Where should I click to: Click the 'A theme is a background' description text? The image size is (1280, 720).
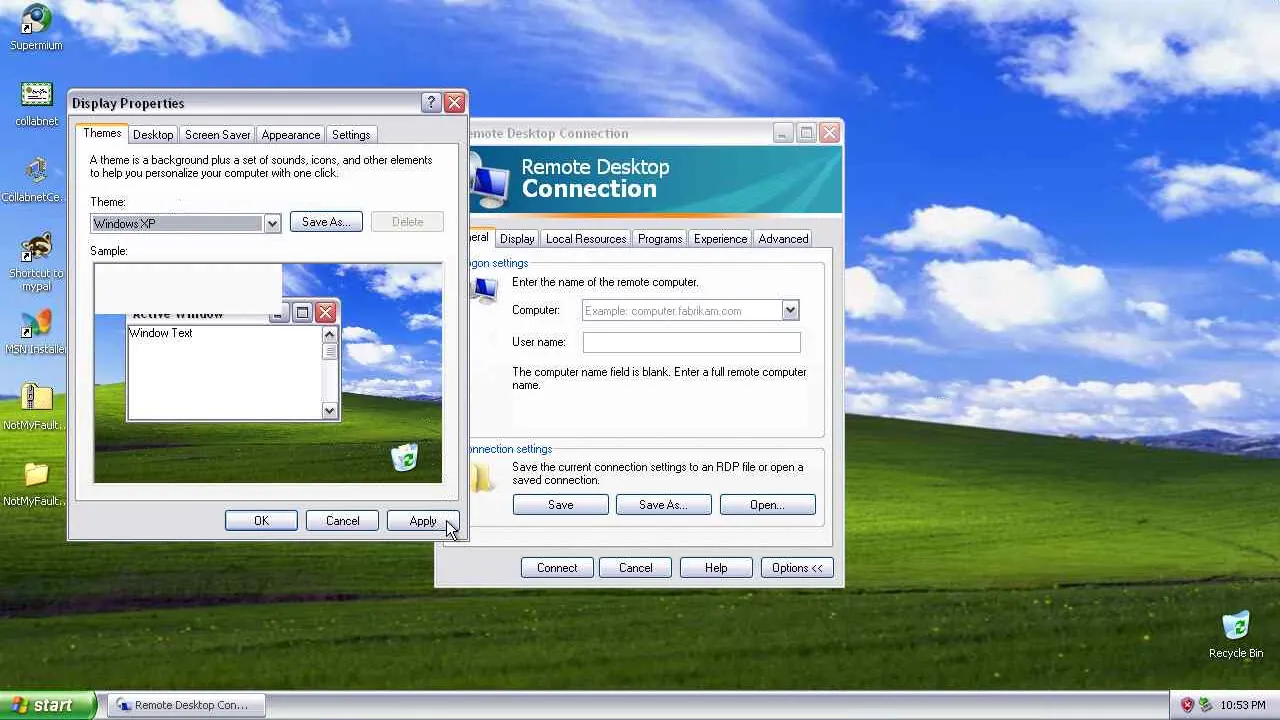(x=261, y=166)
